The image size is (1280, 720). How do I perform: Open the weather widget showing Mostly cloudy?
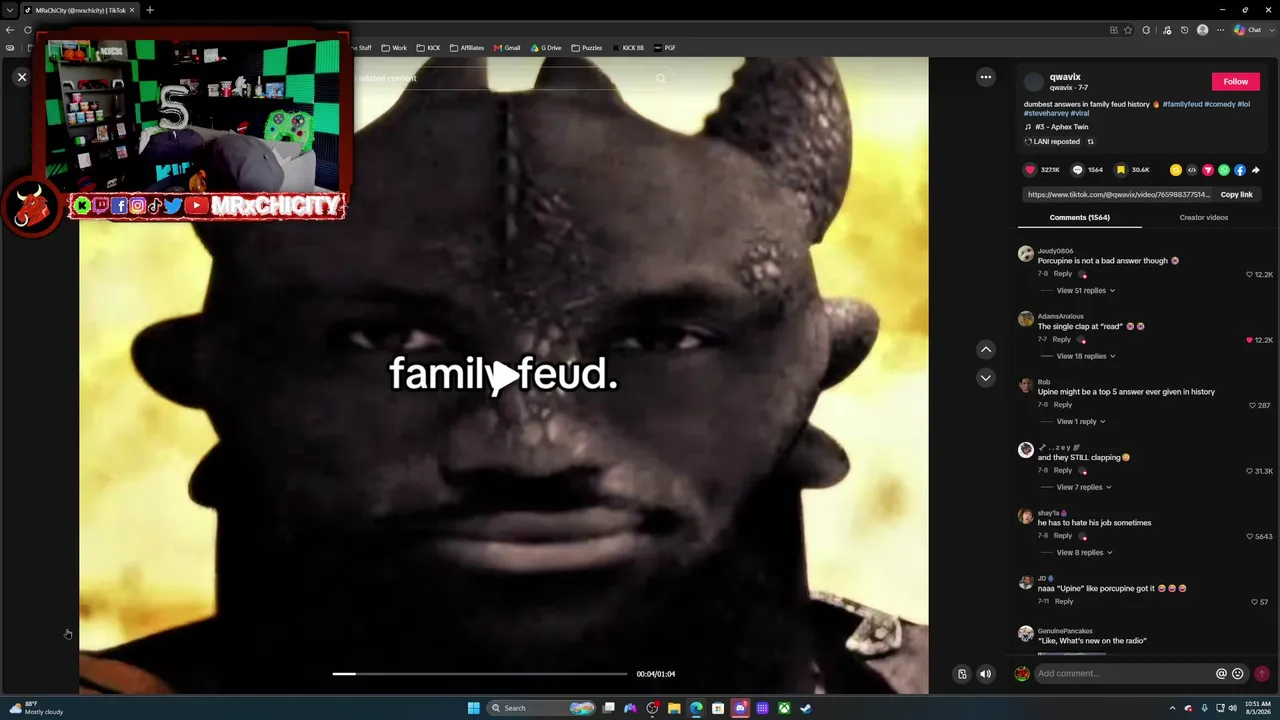(36, 708)
